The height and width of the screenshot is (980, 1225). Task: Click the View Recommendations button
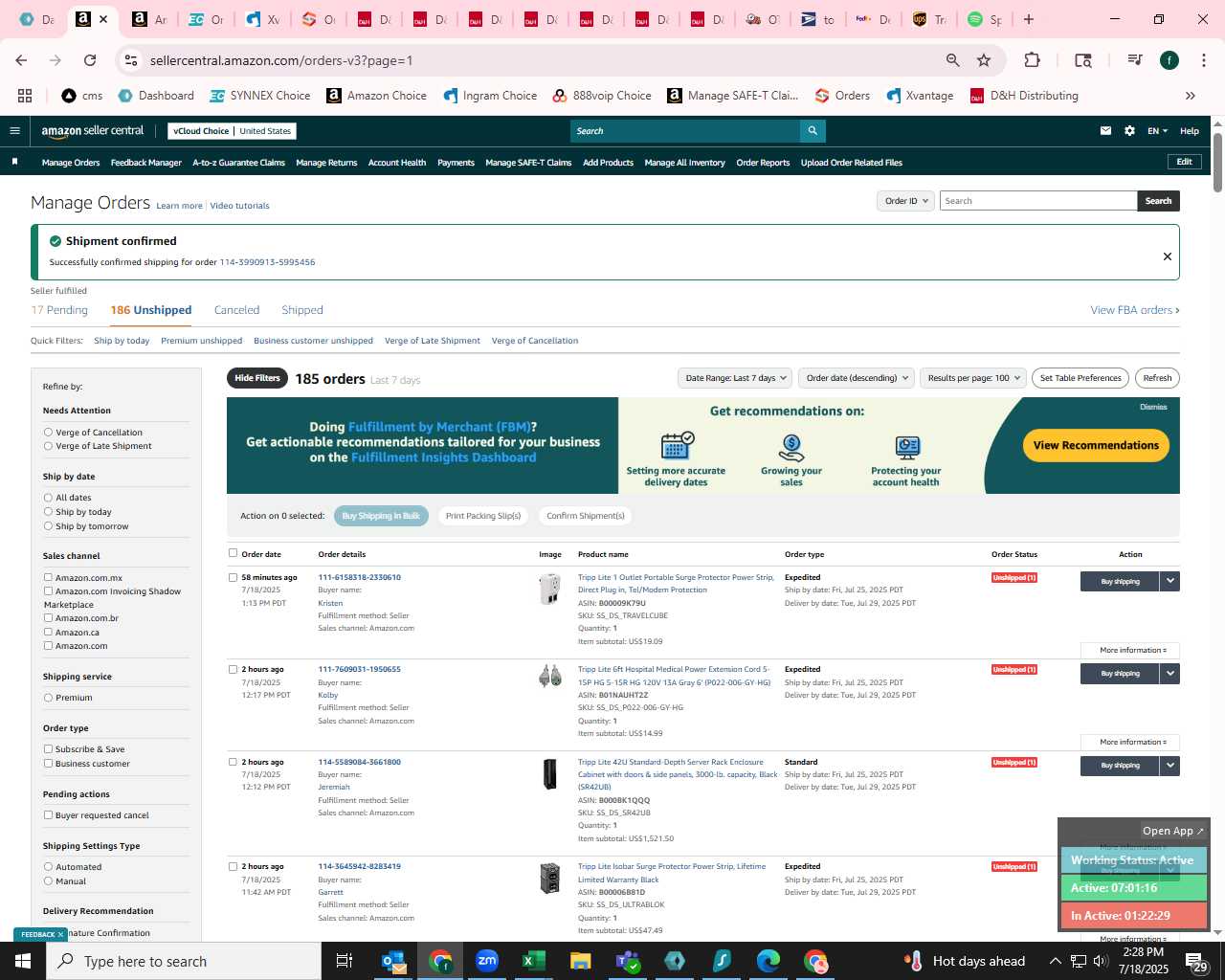(x=1096, y=445)
